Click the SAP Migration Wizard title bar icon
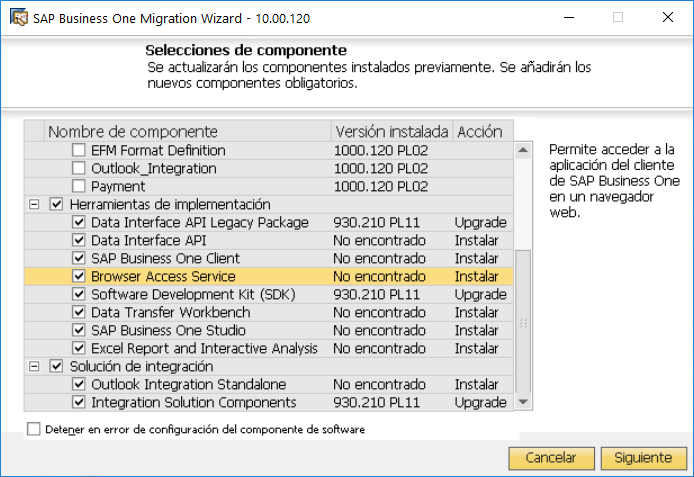 pos(19,18)
